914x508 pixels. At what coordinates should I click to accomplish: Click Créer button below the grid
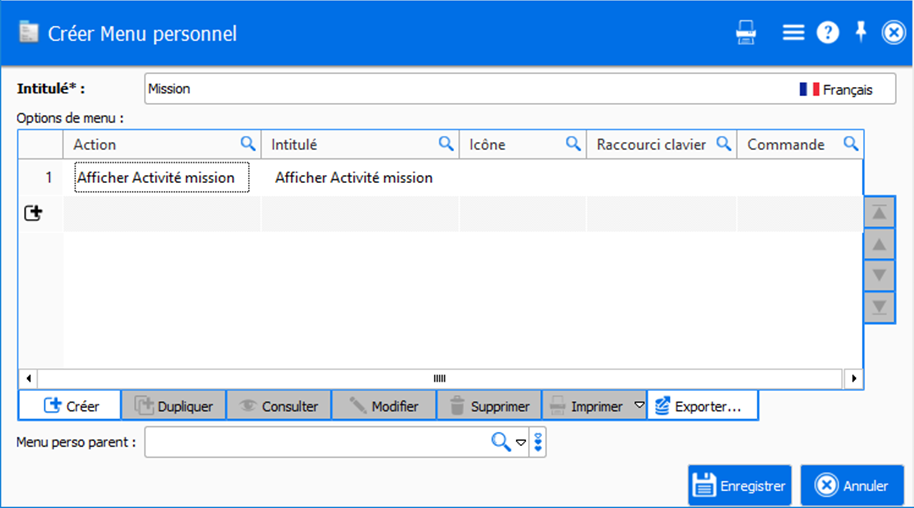pos(70,406)
